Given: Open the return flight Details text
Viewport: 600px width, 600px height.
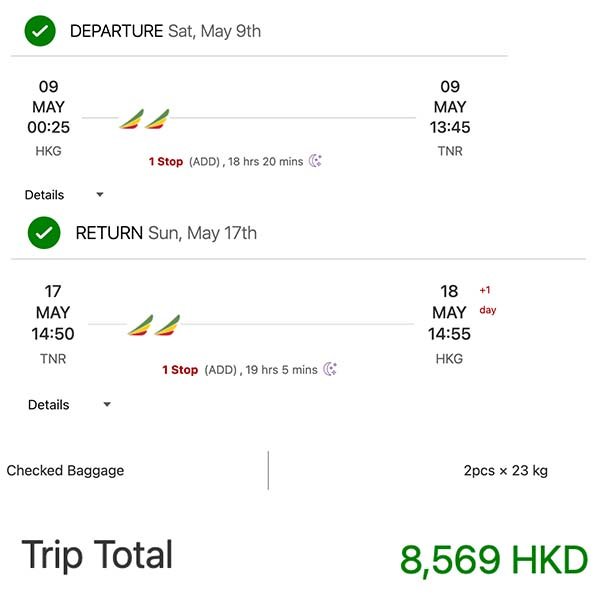Looking at the screenshot, I should pos(49,405).
